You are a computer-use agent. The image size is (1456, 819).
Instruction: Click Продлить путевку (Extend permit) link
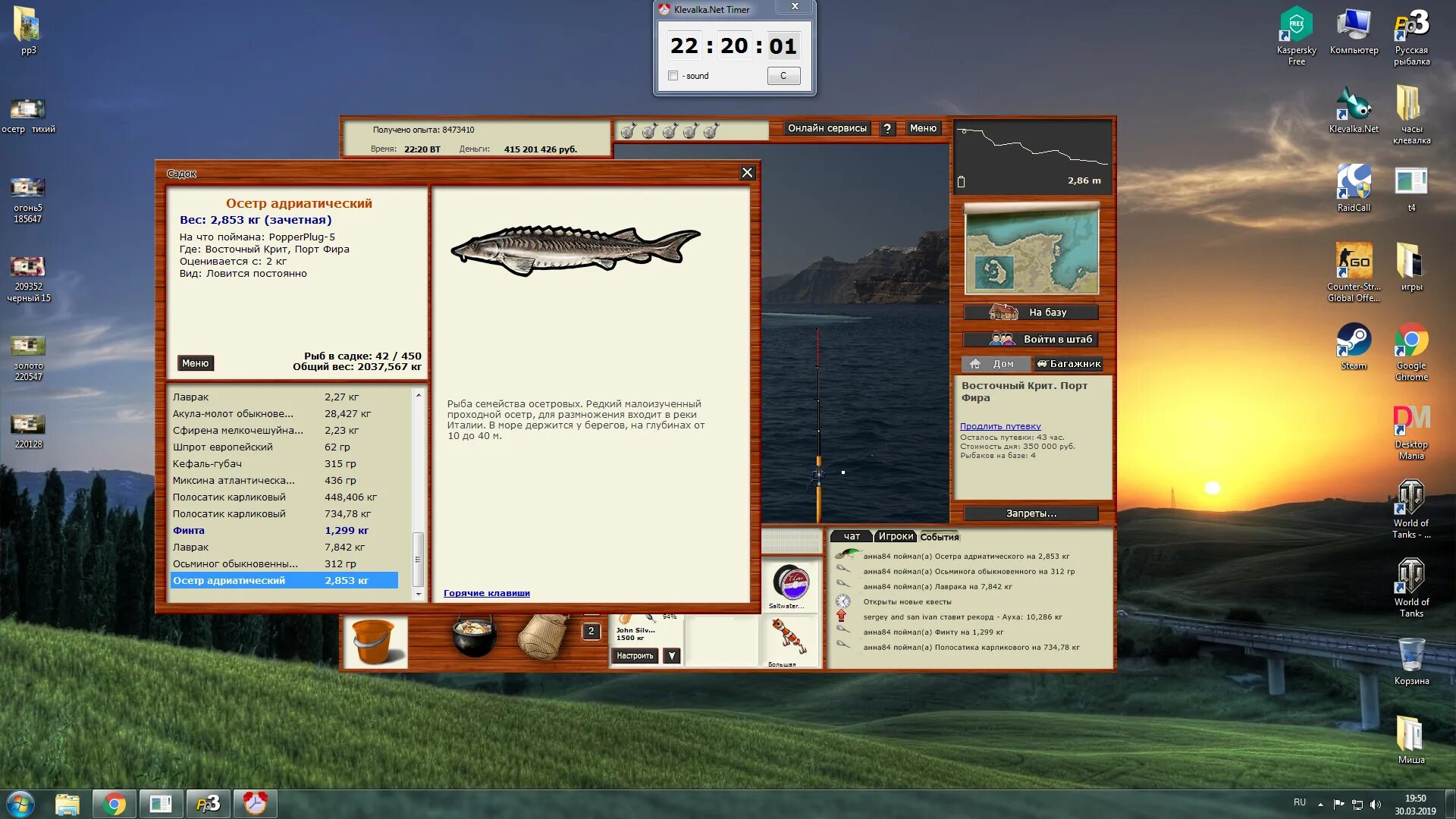click(999, 425)
